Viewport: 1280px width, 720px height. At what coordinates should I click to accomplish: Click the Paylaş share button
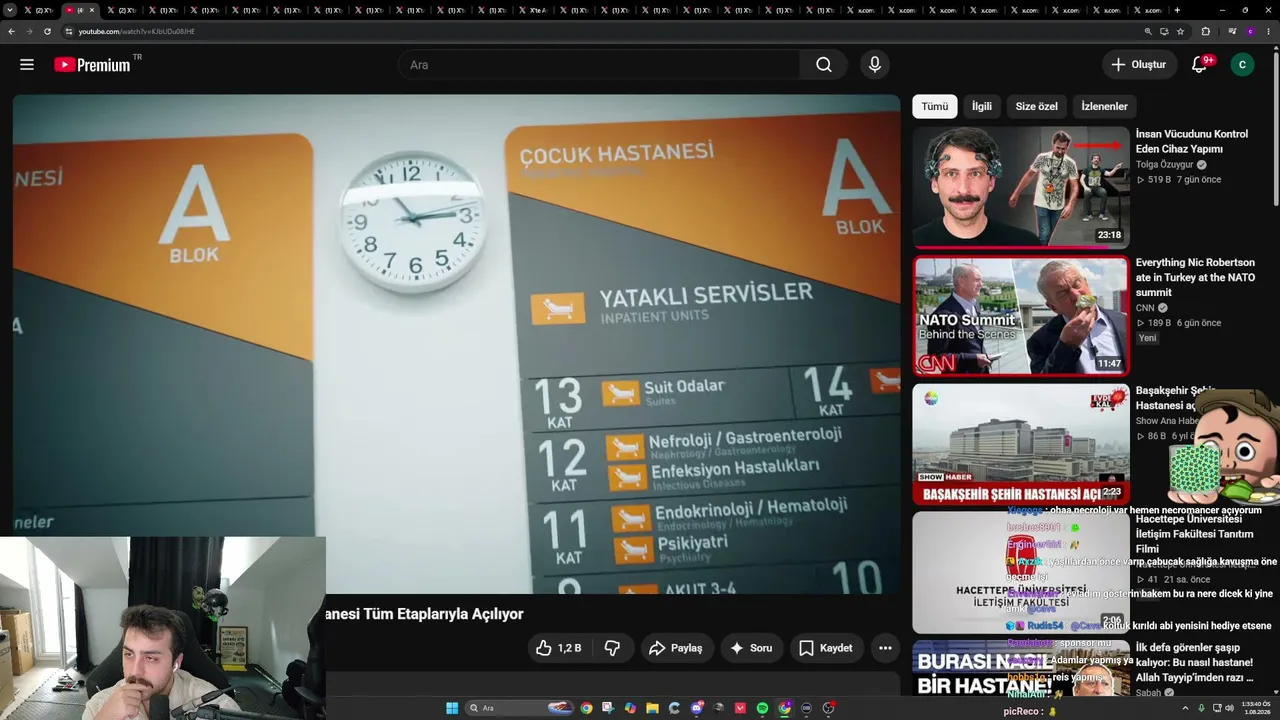click(x=676, y=648)
